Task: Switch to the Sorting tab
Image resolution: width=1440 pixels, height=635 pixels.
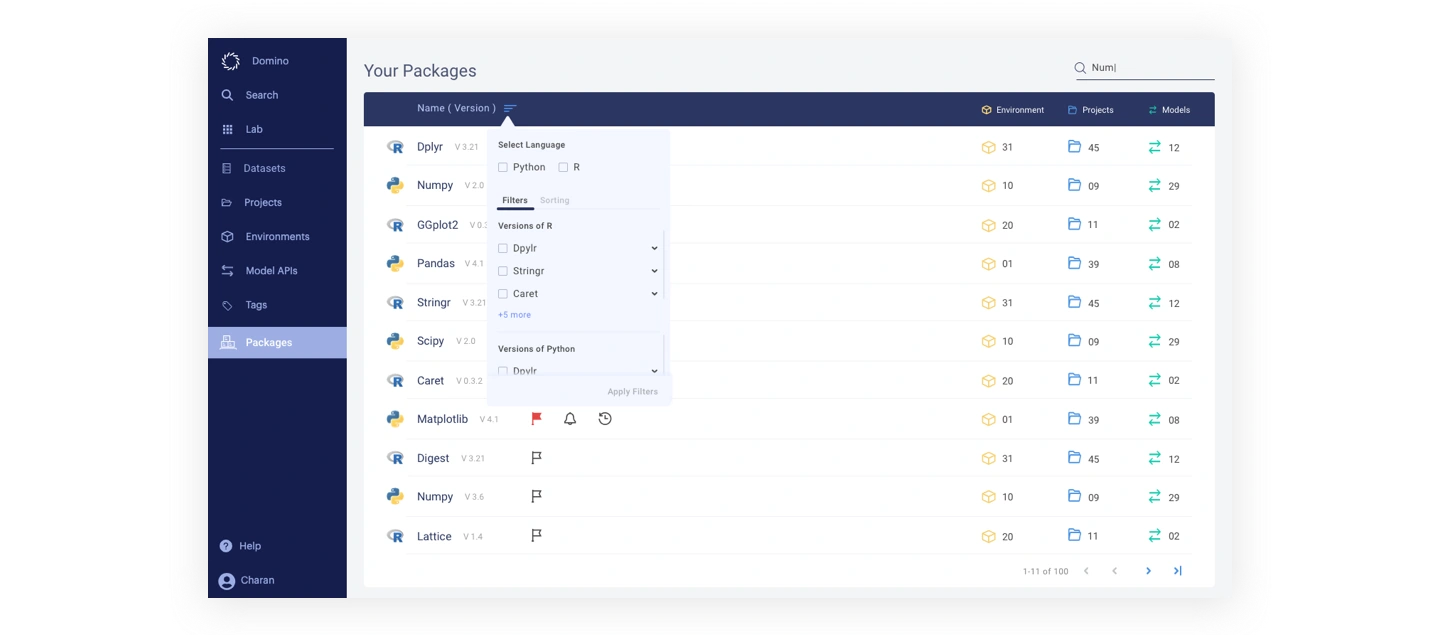Action: [x=555, y=200]
